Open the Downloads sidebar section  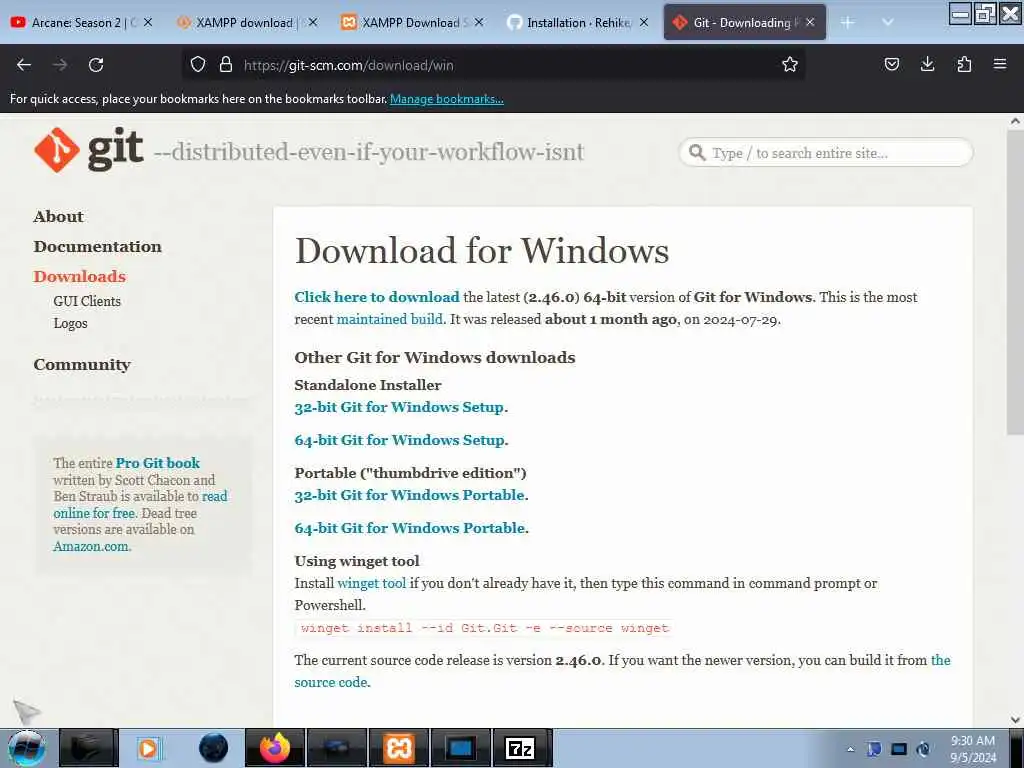click(x=80, y=277)
